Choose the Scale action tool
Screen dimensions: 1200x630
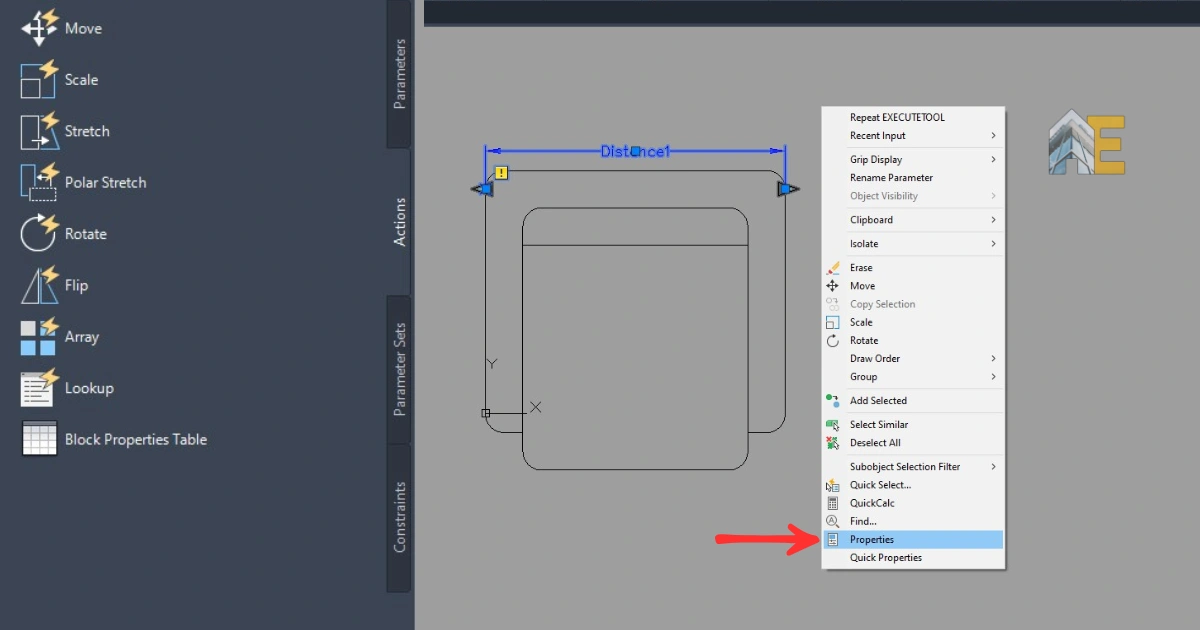tap(40, 80)
